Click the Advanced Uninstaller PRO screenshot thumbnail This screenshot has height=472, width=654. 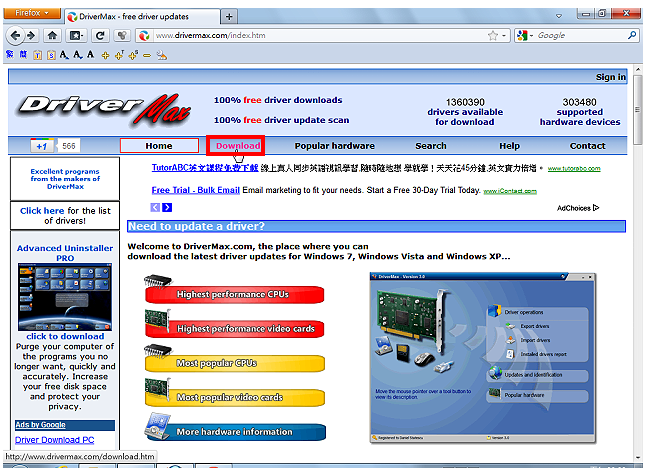[x=65, y=297]
